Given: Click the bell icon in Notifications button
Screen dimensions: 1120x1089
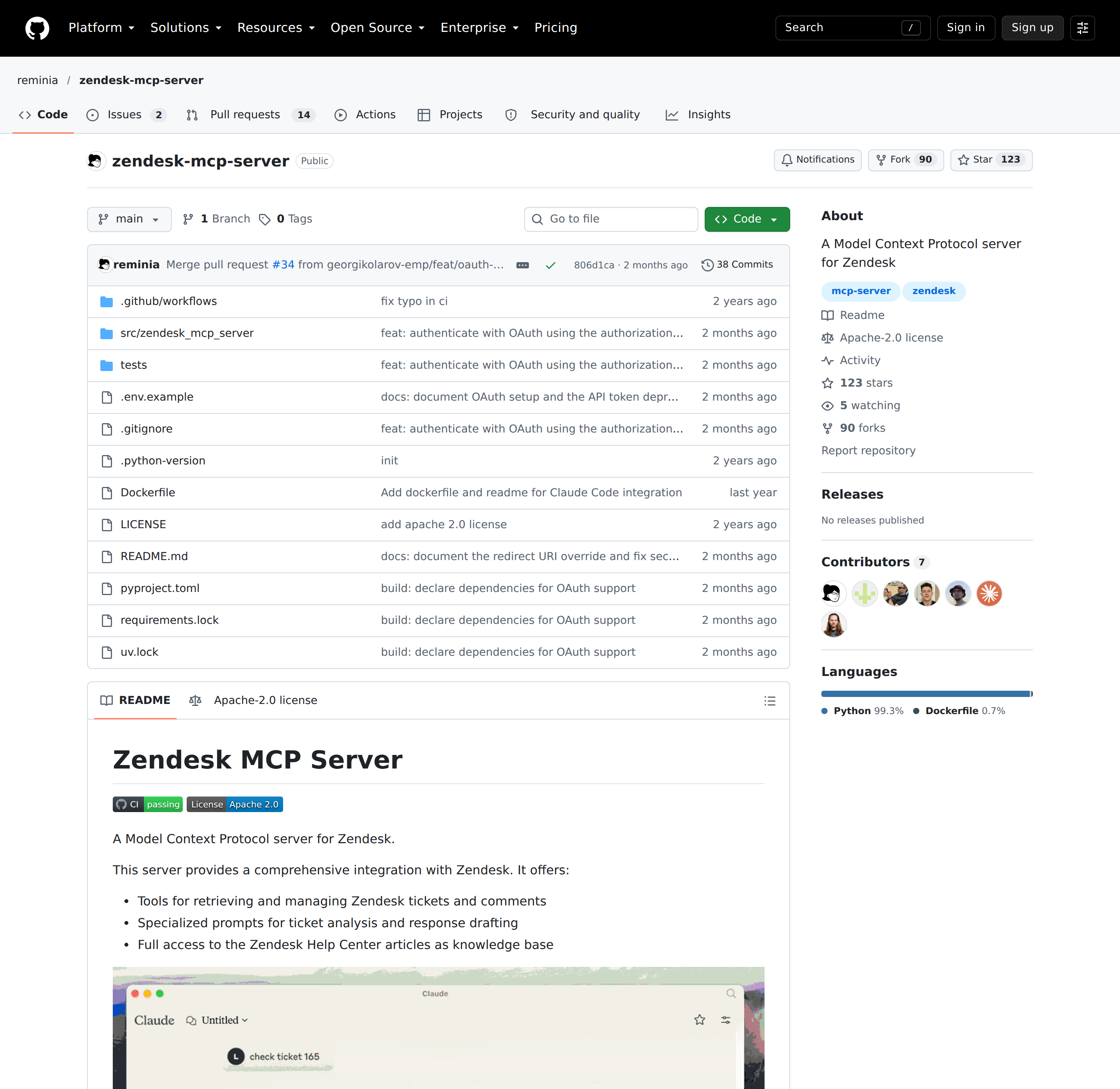Looking at the screenshot, I should (x=787, y=160).
